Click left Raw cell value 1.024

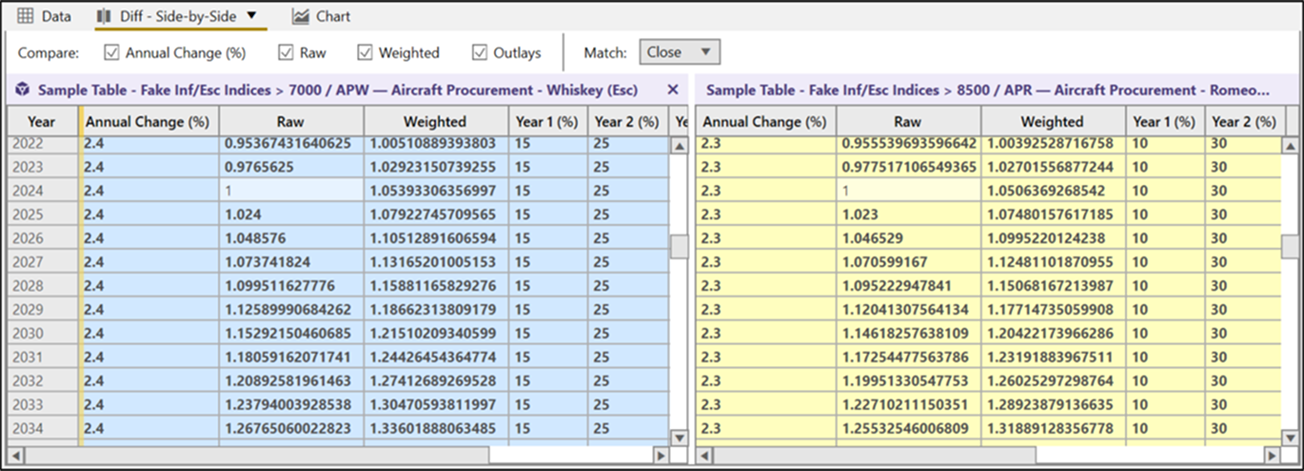tap(290, 214)
